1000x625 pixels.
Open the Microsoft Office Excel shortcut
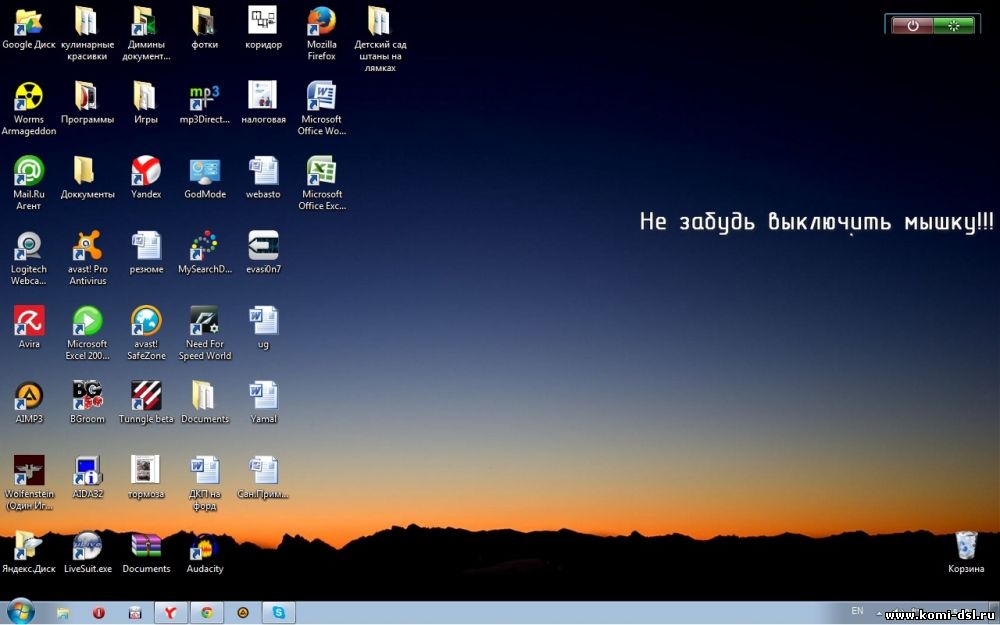point(321,171)
